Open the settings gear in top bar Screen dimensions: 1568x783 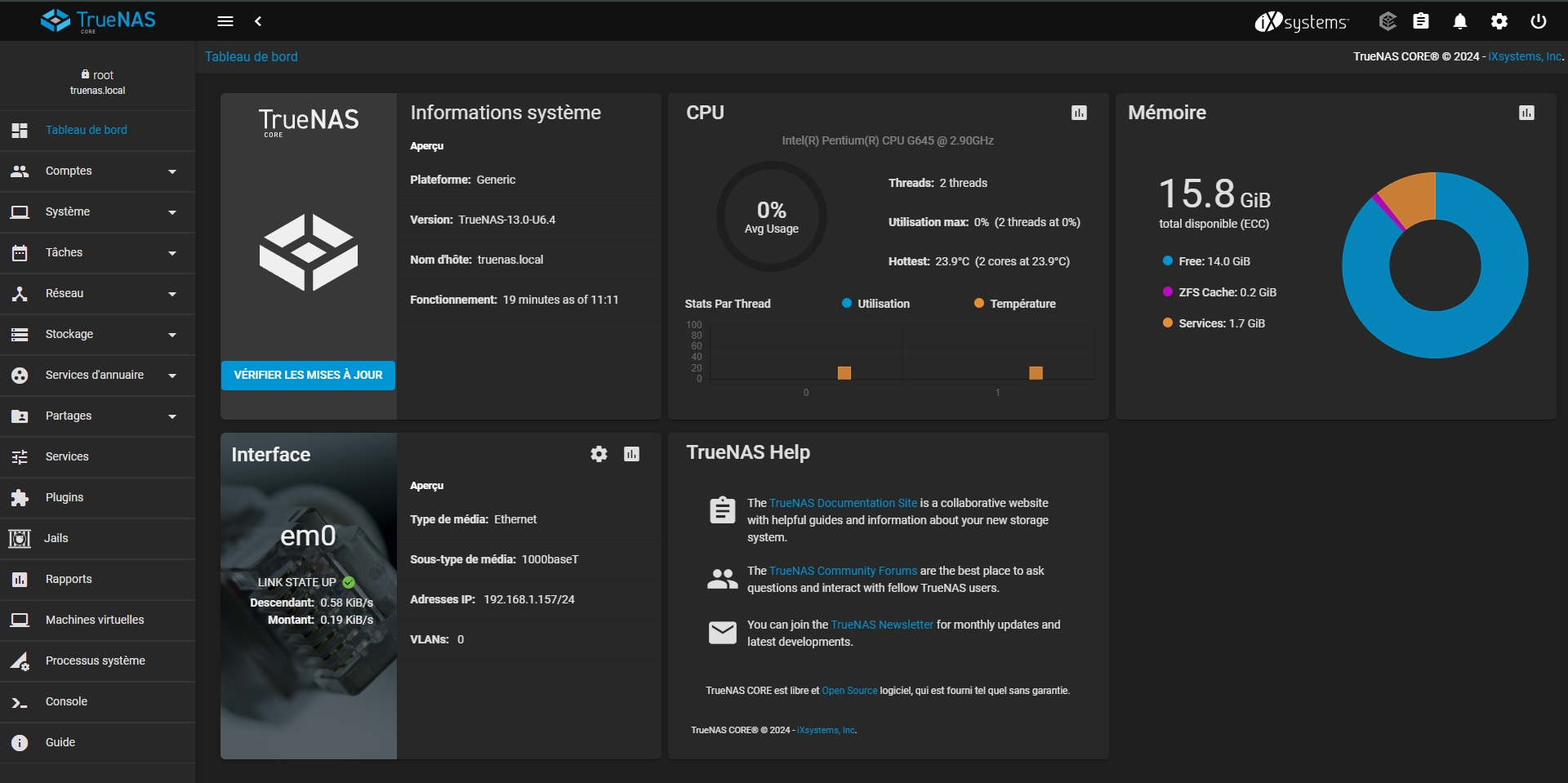pyautogui.click(x=1499, y=21)
